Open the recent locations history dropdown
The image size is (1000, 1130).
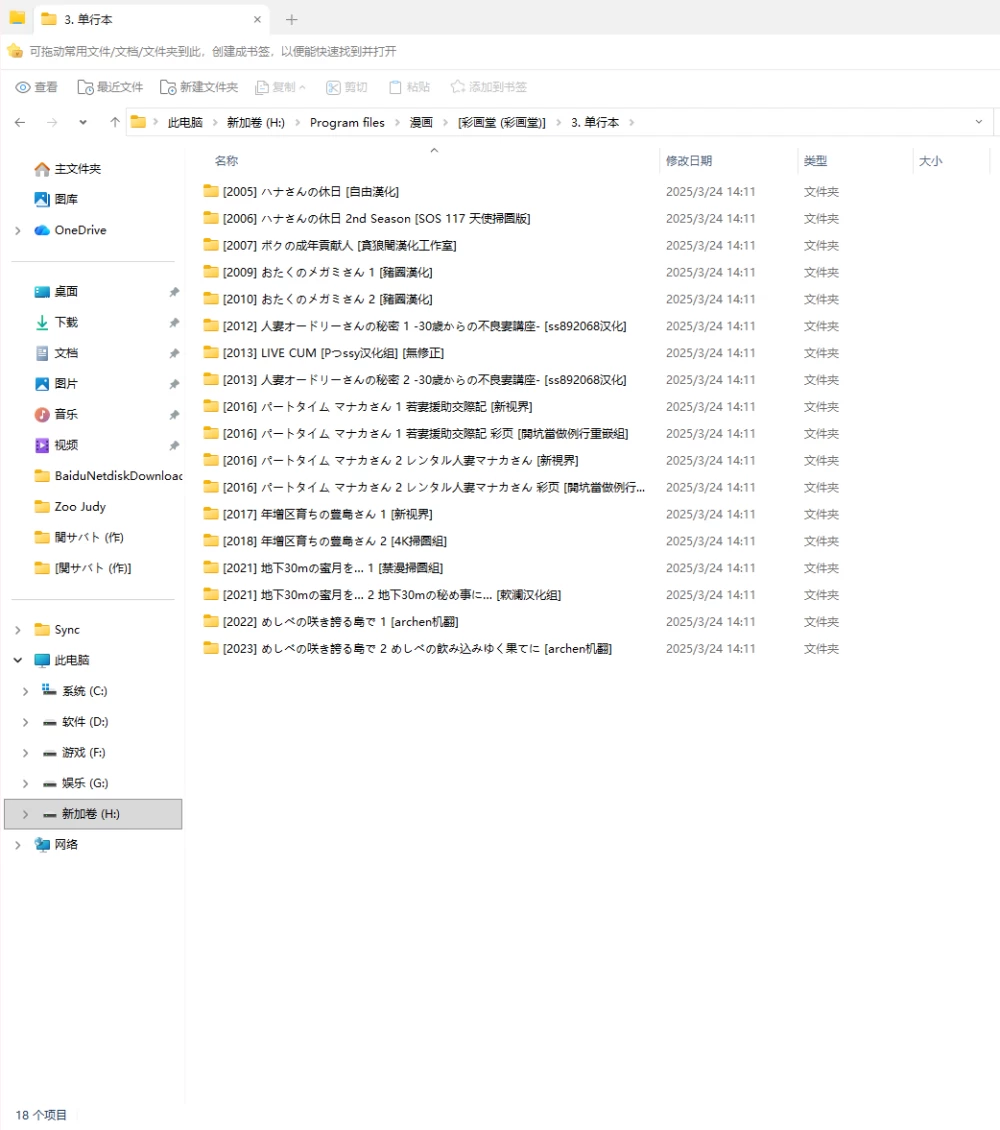83,123
